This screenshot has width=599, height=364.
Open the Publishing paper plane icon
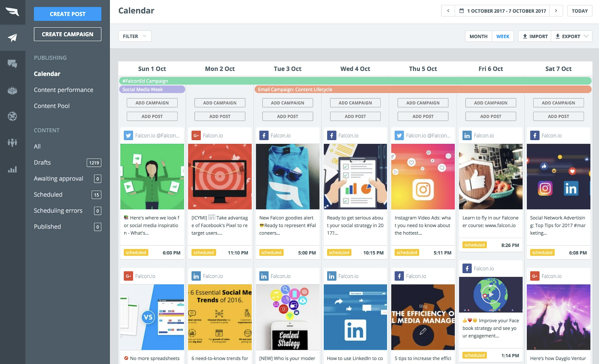pos(12,37)
